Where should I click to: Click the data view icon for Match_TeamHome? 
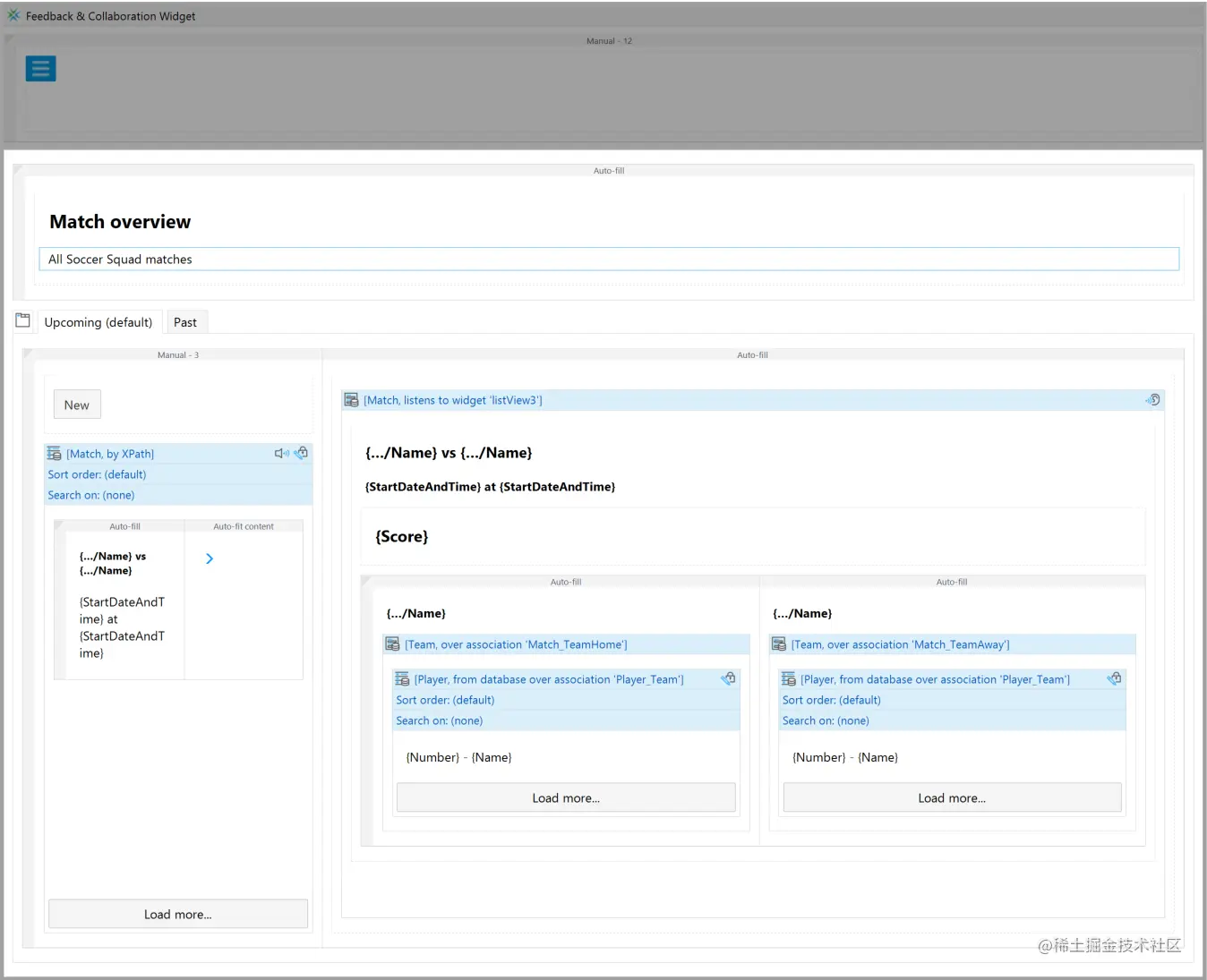(392, 644)
